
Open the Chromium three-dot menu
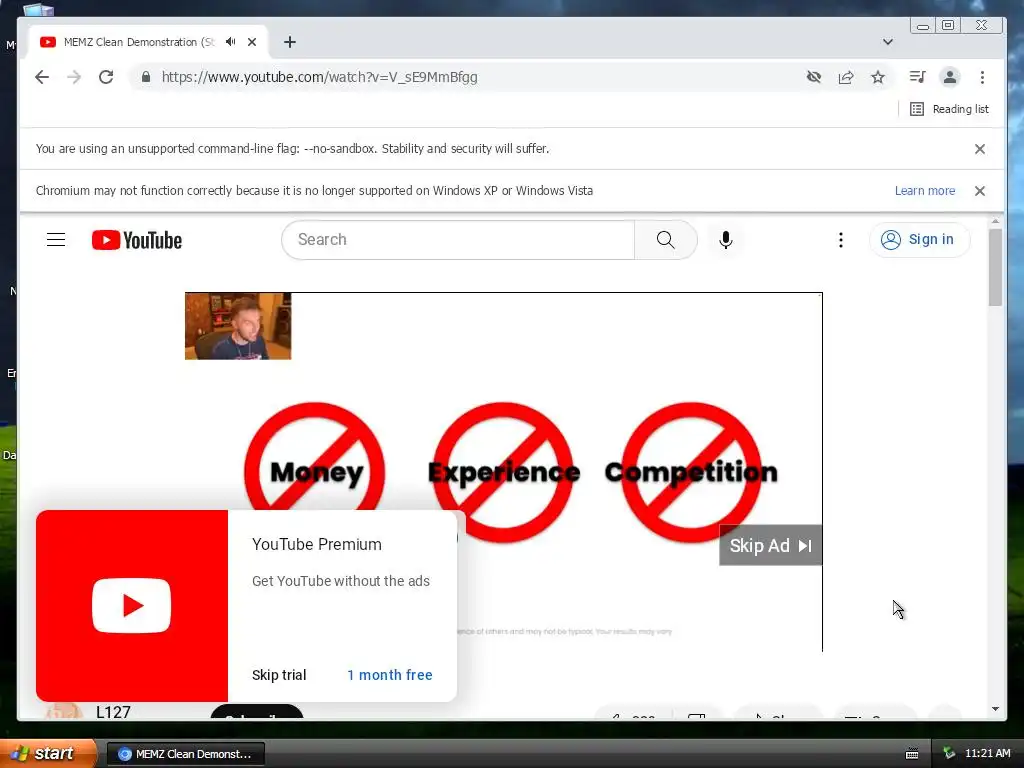982,77
